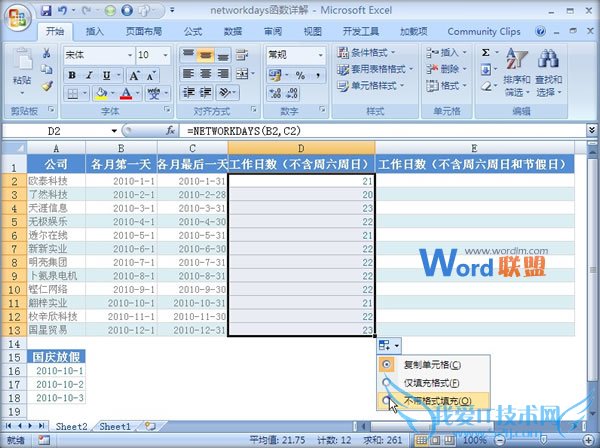
Task: Open the 数据 ribbon tab
Action: coord(233,31)
